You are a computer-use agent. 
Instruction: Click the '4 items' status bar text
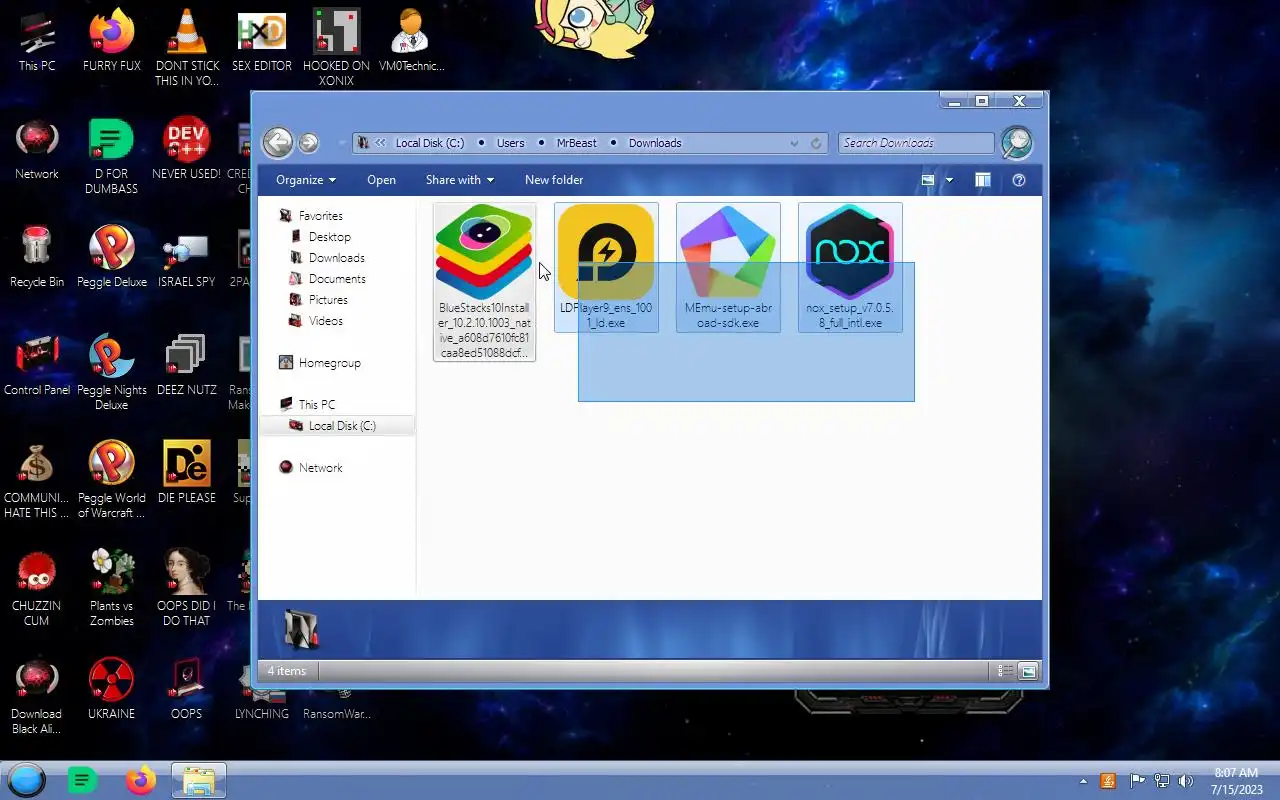[x=287, y=671]
